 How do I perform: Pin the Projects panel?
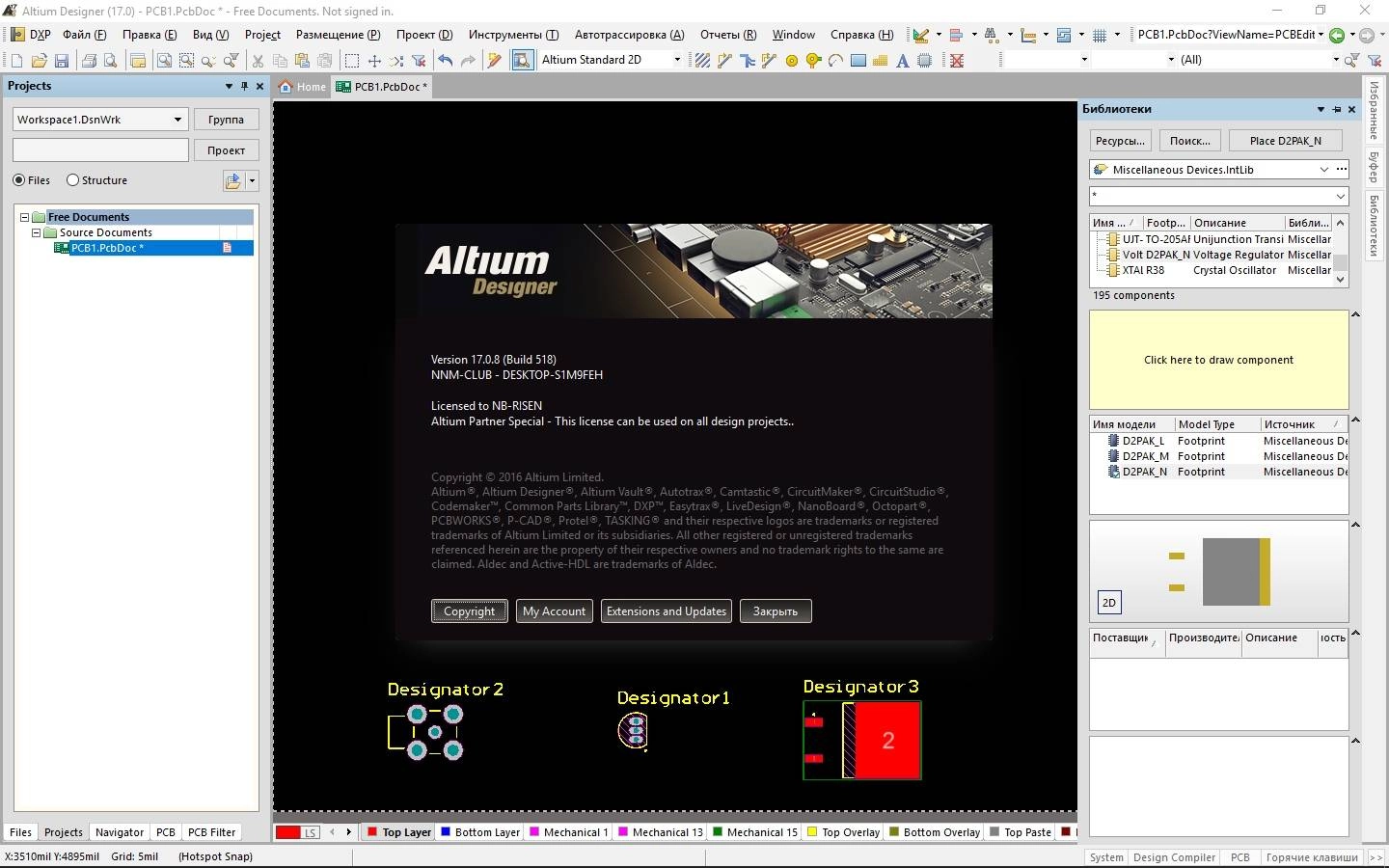244,86
